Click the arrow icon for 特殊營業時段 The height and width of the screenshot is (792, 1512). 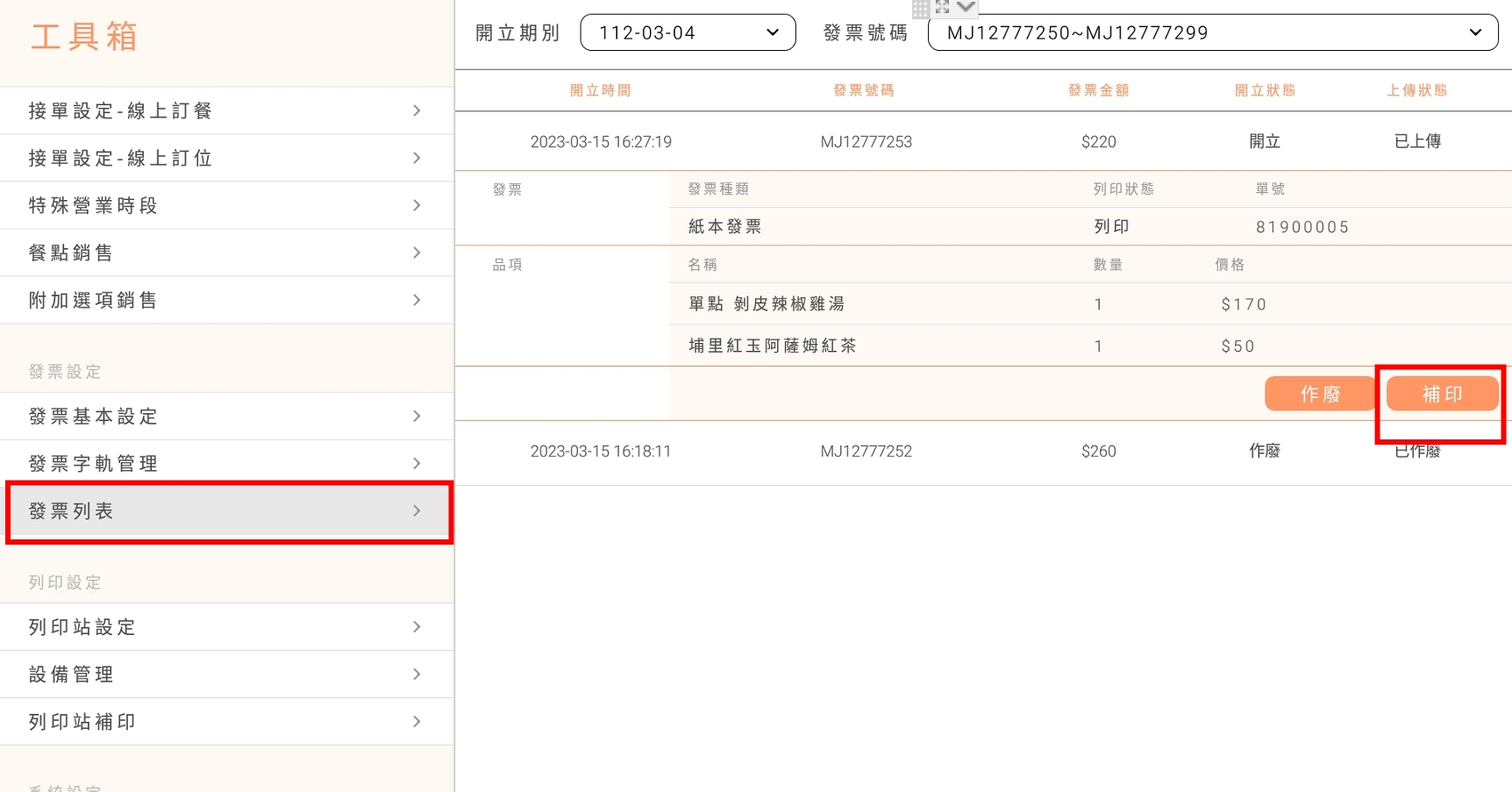[x=417, y=205]
